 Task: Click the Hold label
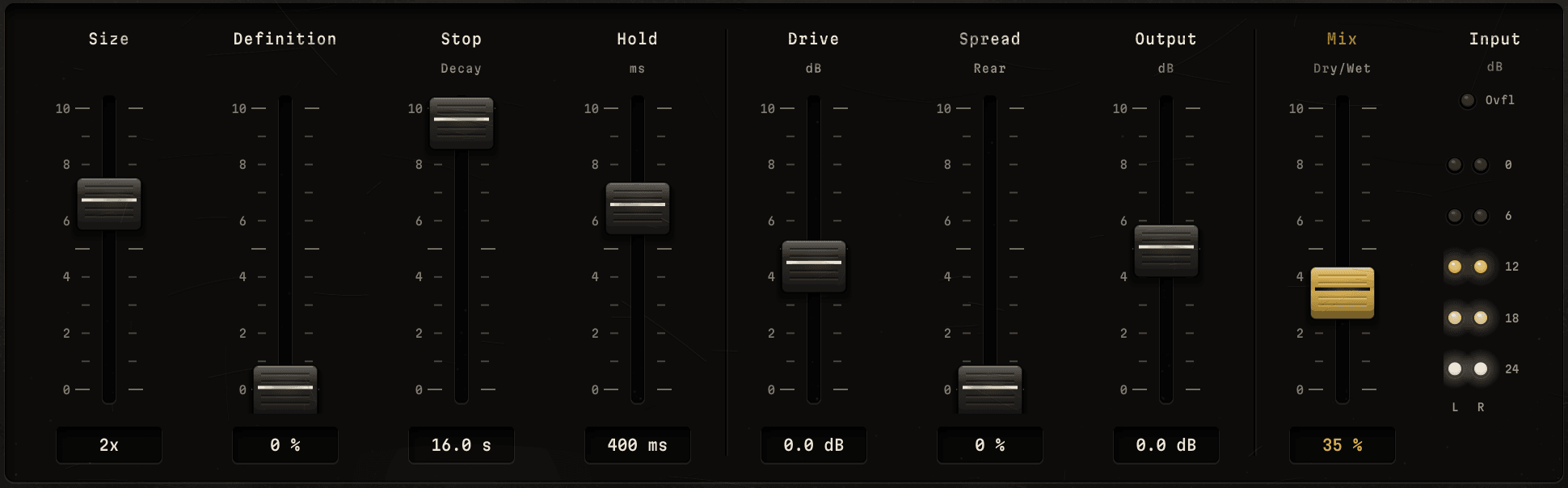click(x=638, y=39)
